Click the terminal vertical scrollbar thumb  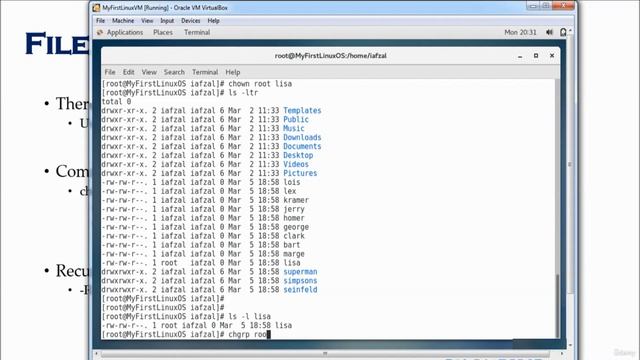557,305
